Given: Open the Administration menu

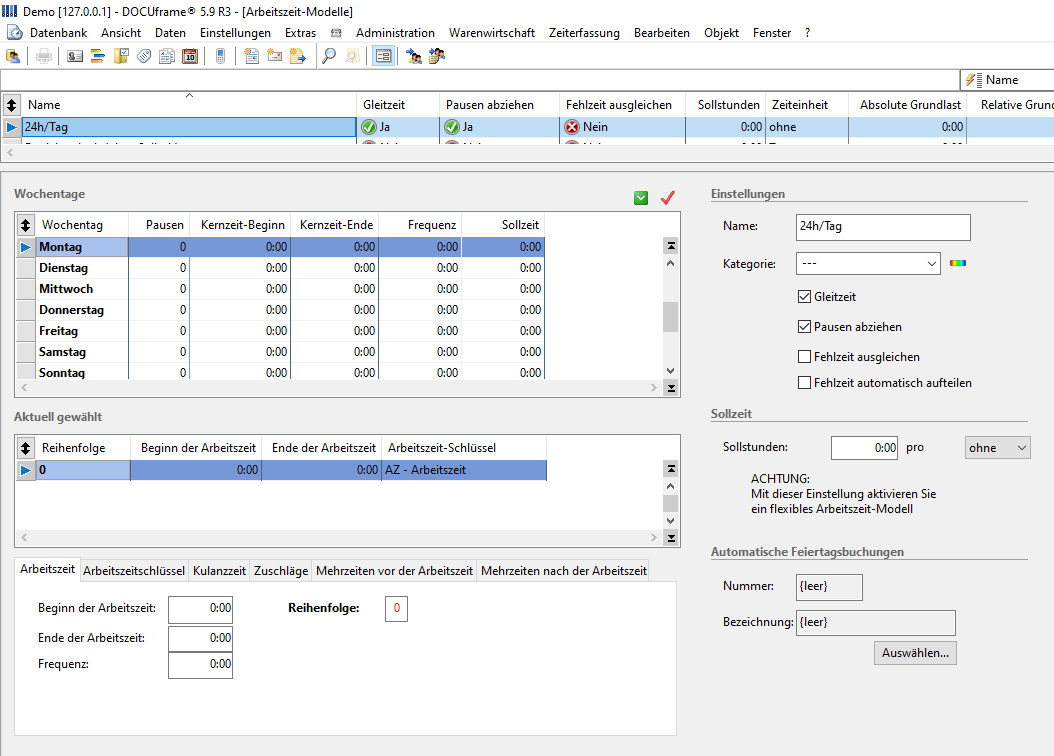Looking at the screenshot, I should 395,33.
